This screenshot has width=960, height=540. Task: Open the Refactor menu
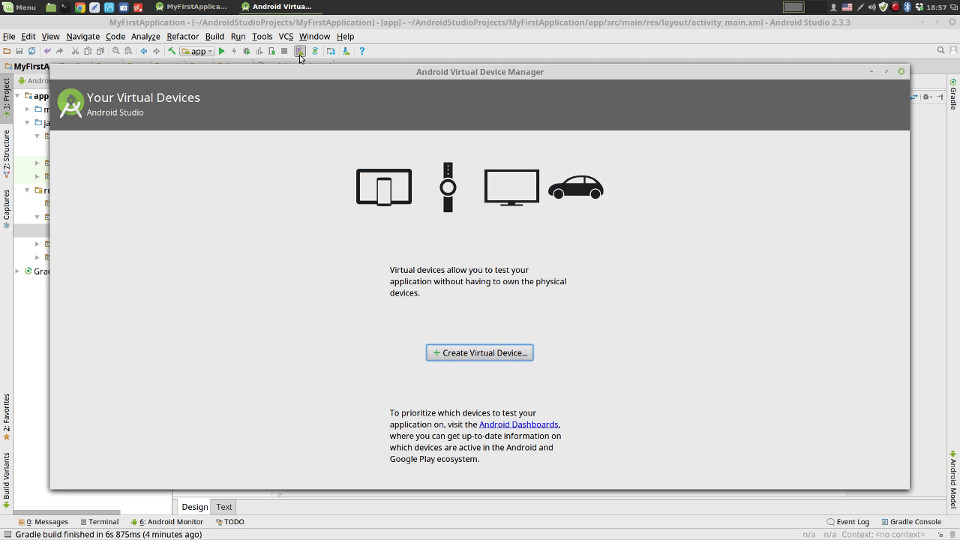click(x=182, y=37)
